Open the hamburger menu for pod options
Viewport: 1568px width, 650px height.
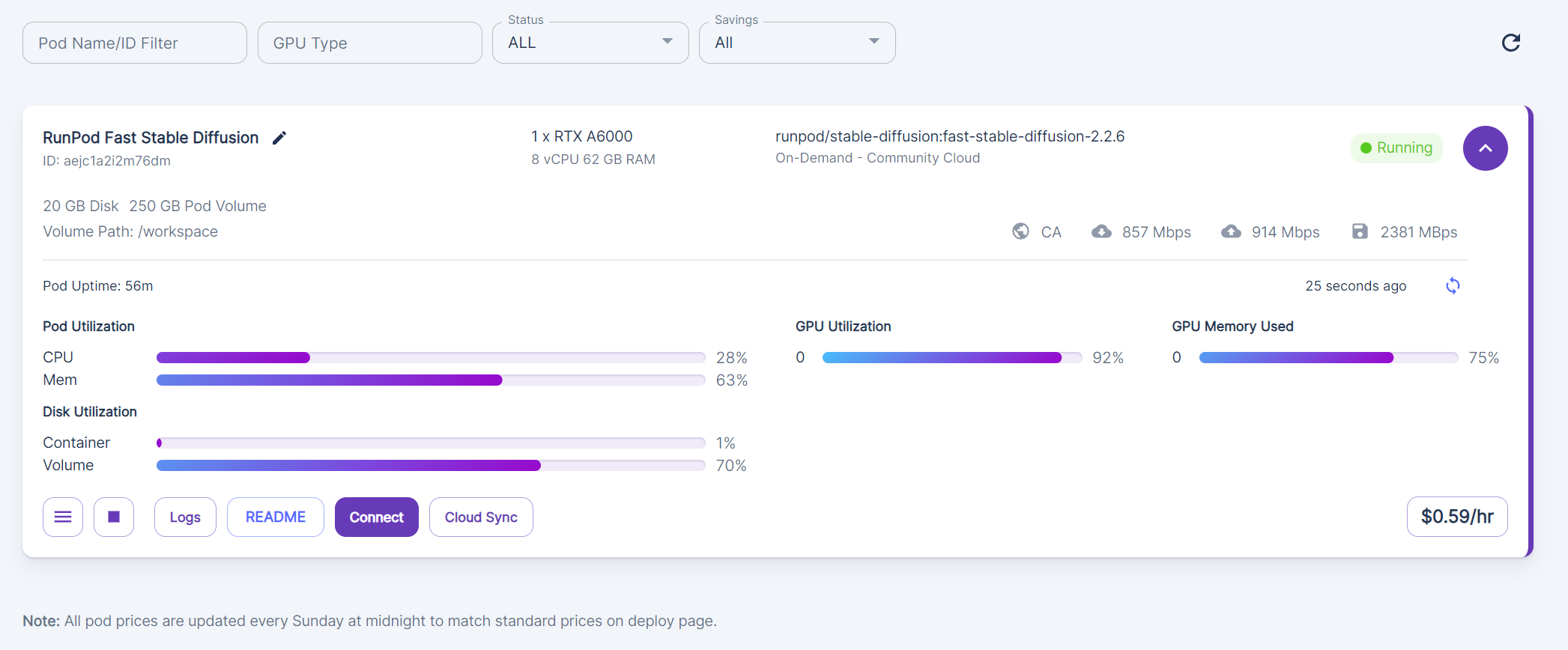pyautogui.click(x=63, y=517)
